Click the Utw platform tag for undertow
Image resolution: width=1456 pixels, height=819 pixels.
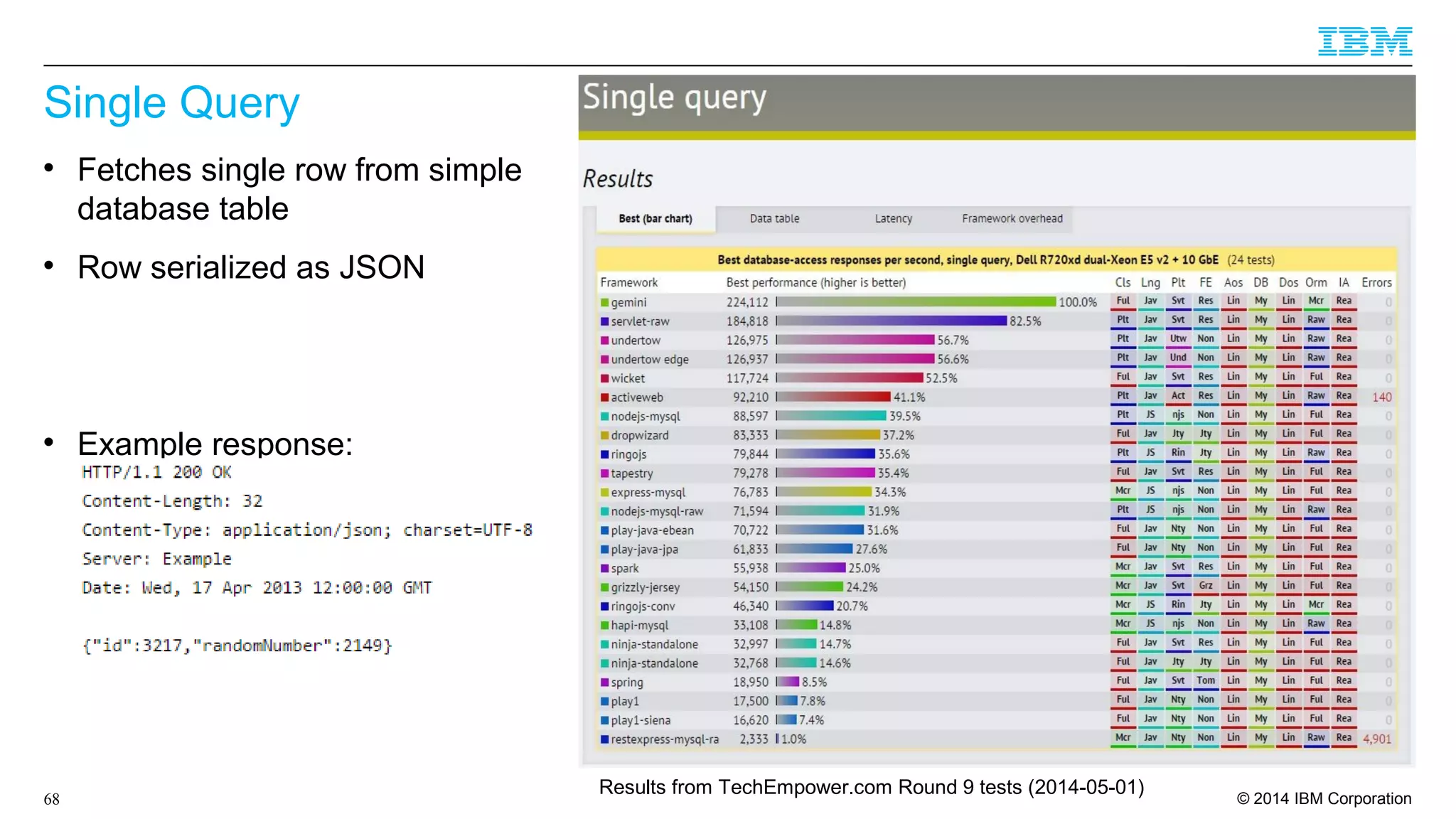pyautogui.click(x=1178, y=339)
